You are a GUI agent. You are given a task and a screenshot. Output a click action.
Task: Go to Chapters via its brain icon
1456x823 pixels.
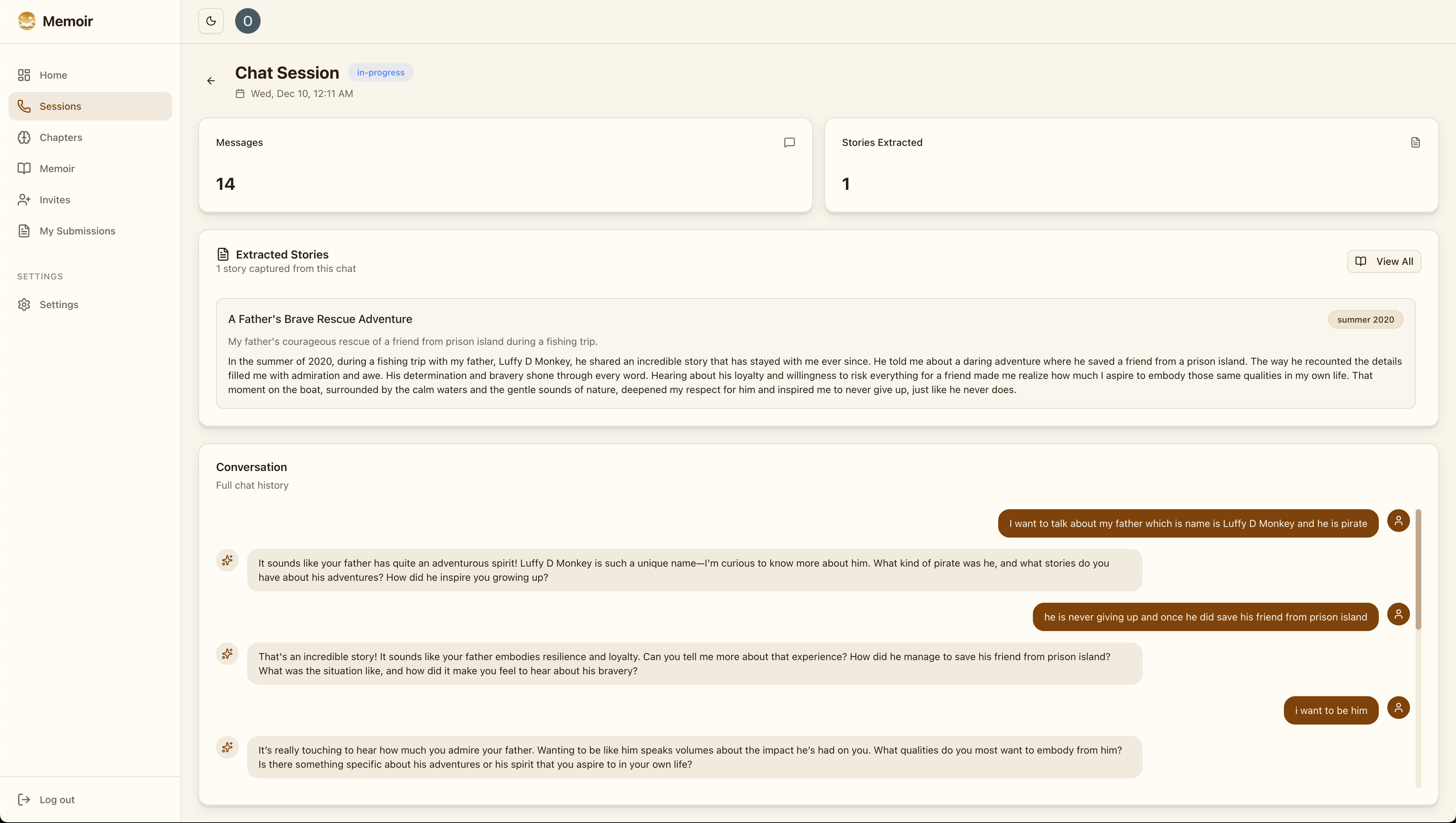tap(24, 137)
